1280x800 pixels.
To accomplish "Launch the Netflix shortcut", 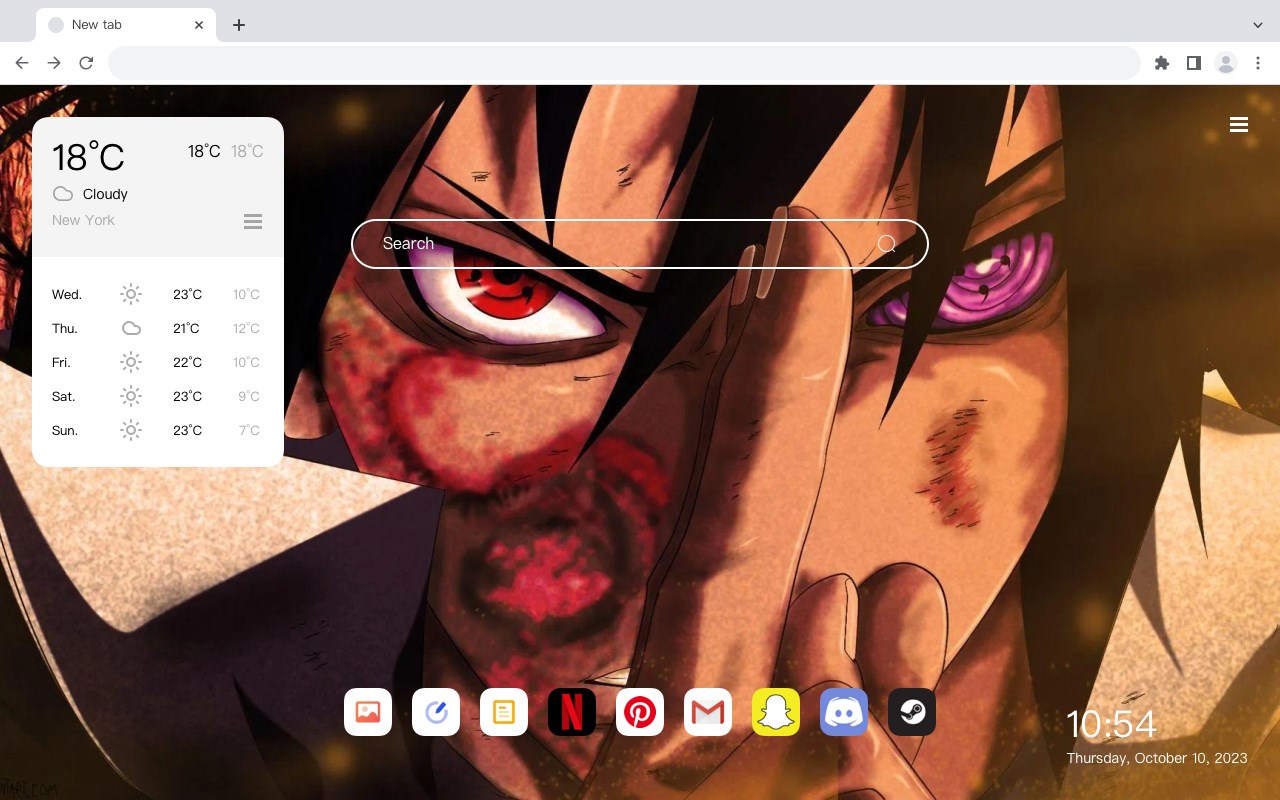I will (572, 712).
